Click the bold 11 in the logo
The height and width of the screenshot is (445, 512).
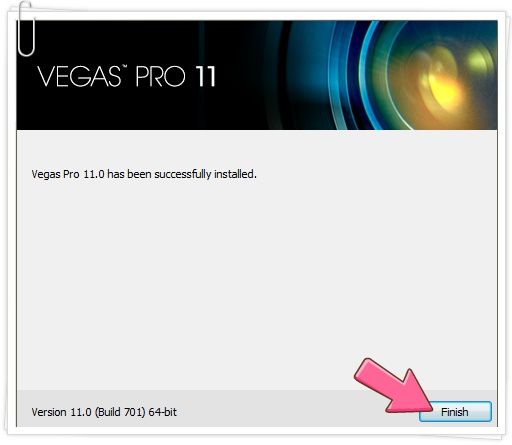click(x=205, y=76)
